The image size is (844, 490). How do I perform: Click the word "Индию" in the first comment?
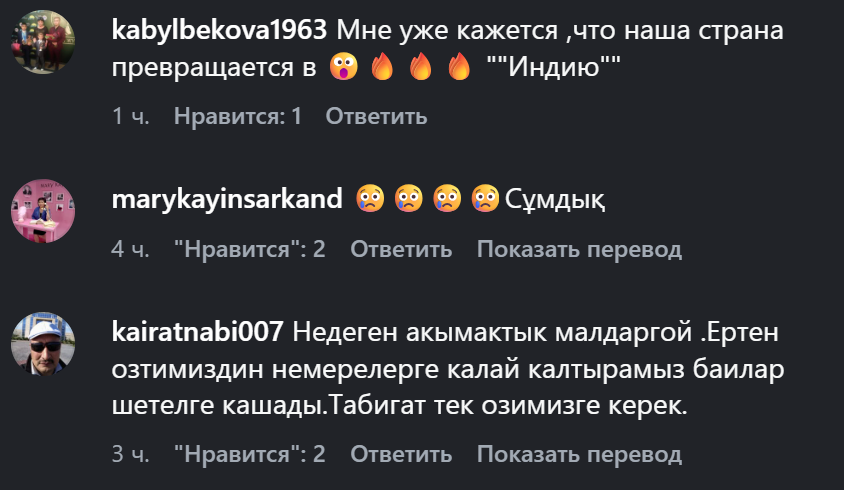click(554, 67)
